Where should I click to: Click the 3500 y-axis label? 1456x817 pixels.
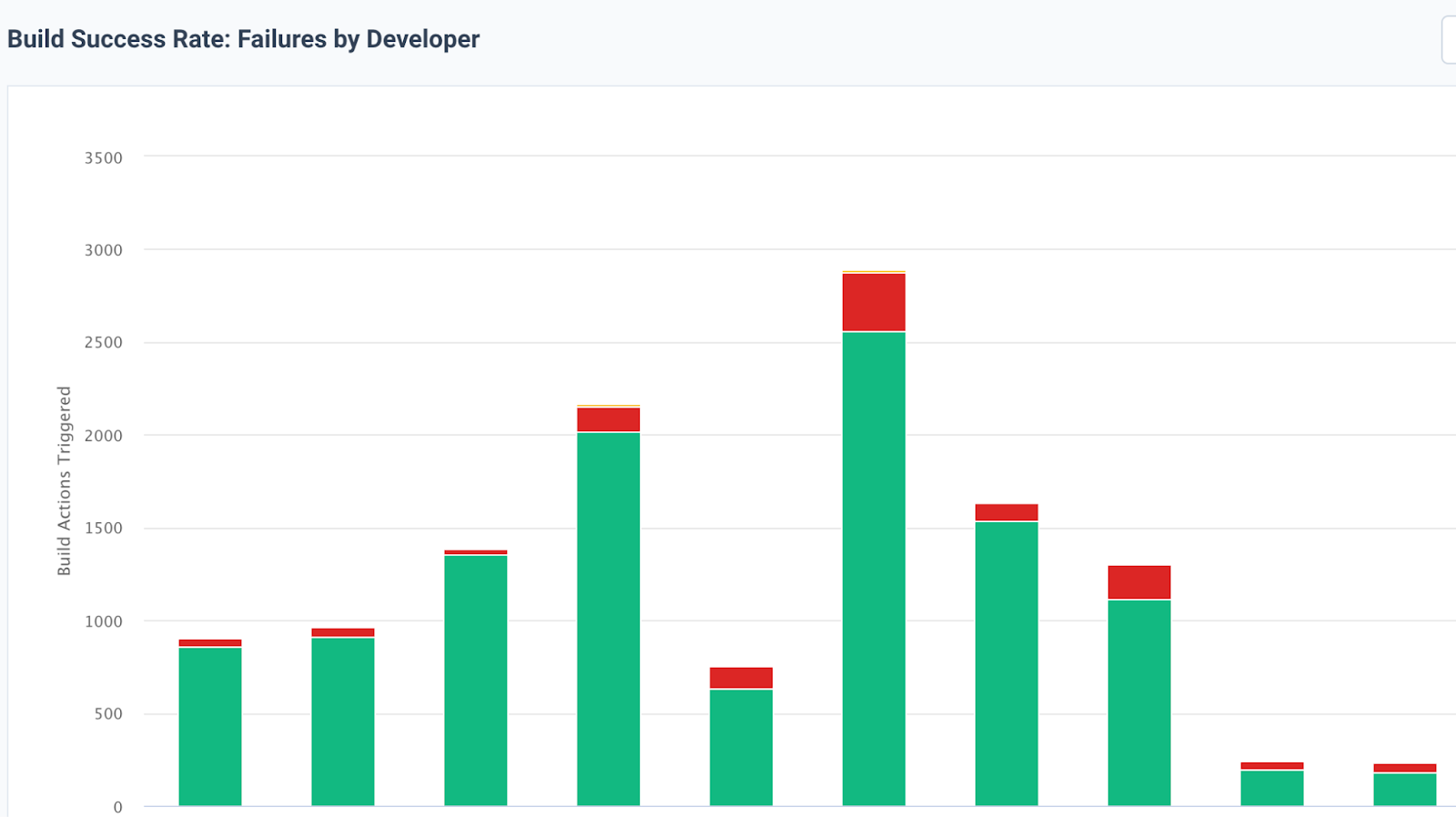104,157
